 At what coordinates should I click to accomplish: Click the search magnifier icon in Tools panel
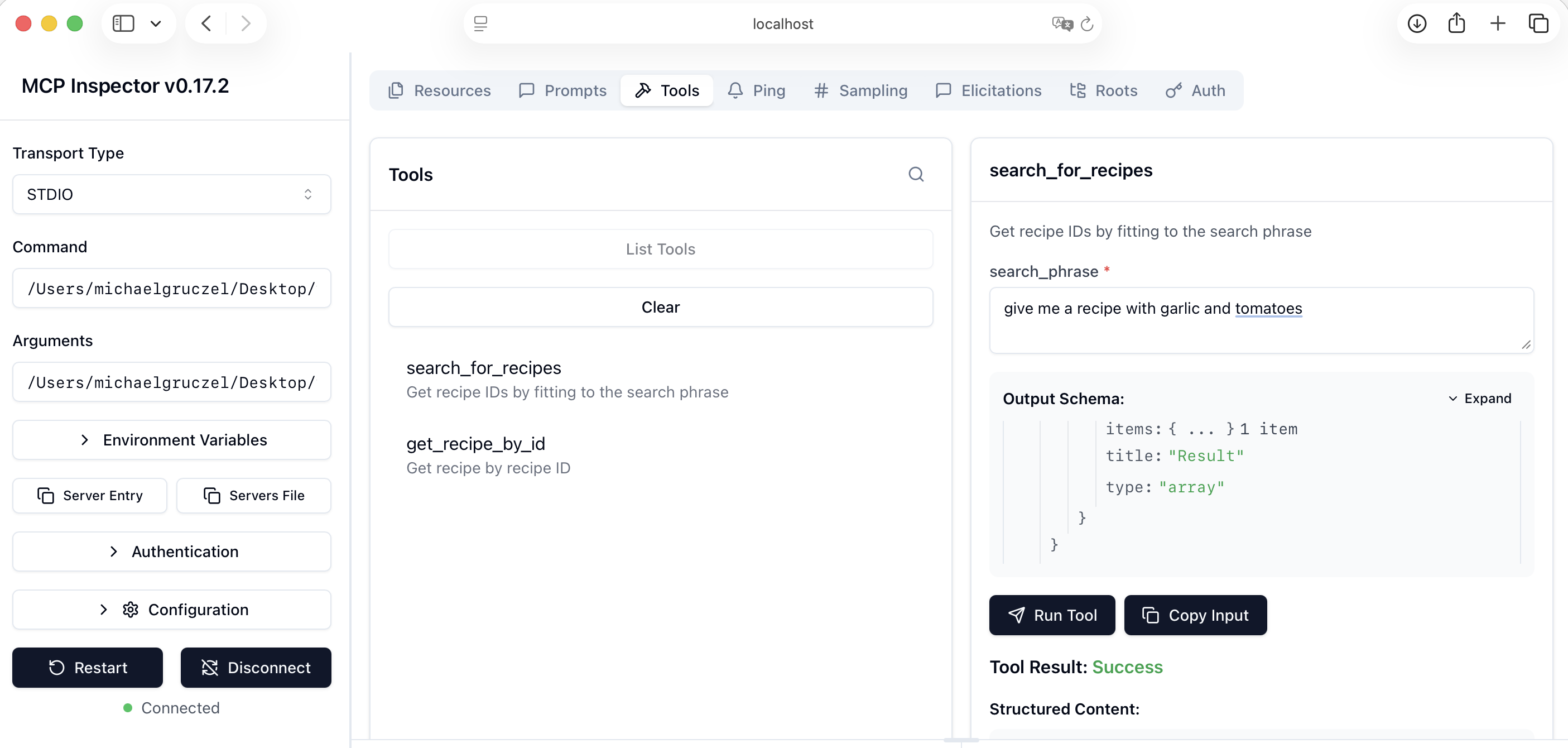916,175
